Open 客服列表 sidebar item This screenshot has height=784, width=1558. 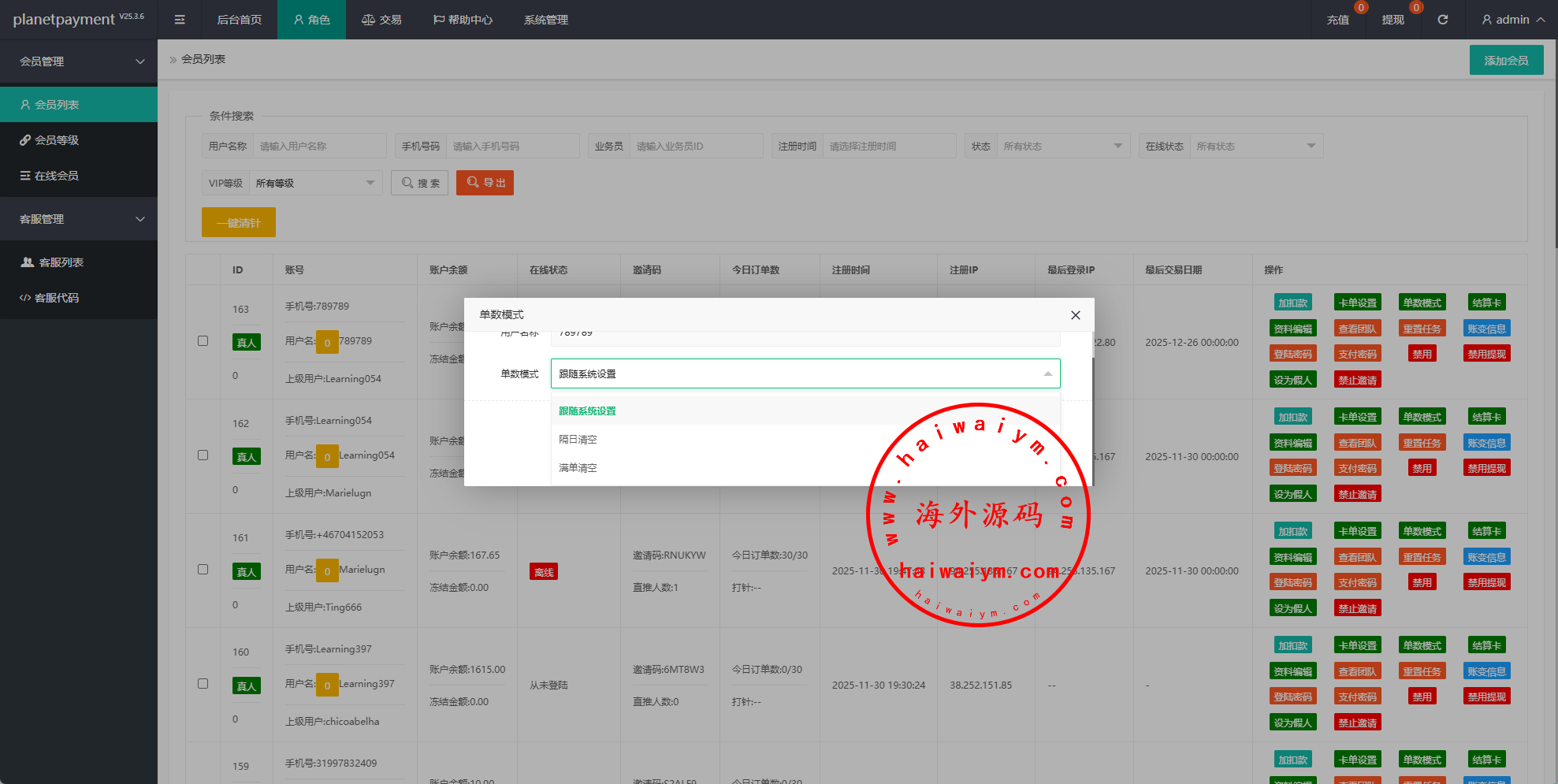[61, 262]
